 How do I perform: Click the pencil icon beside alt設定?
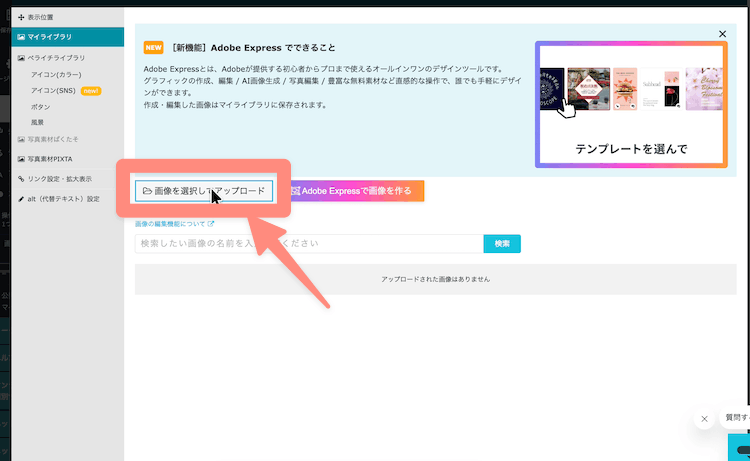tap(21, 199)
